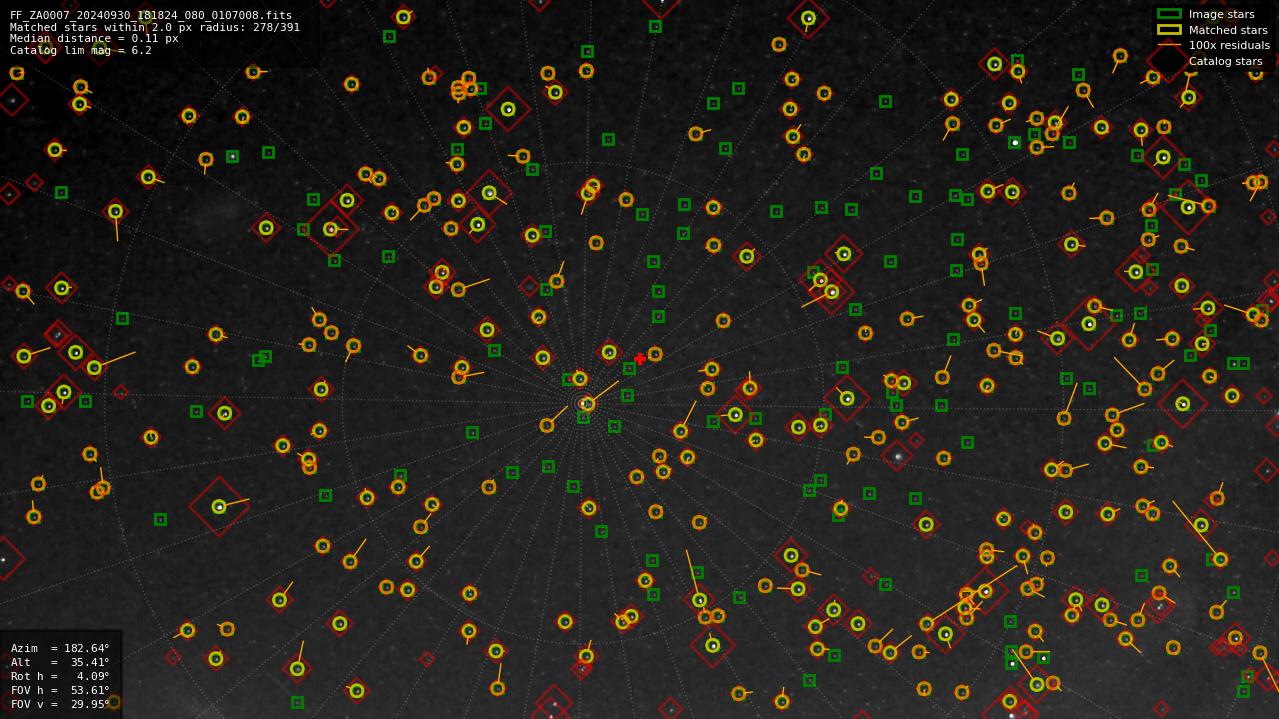Click the green Image stars legend swatch

click(1169, 14)
